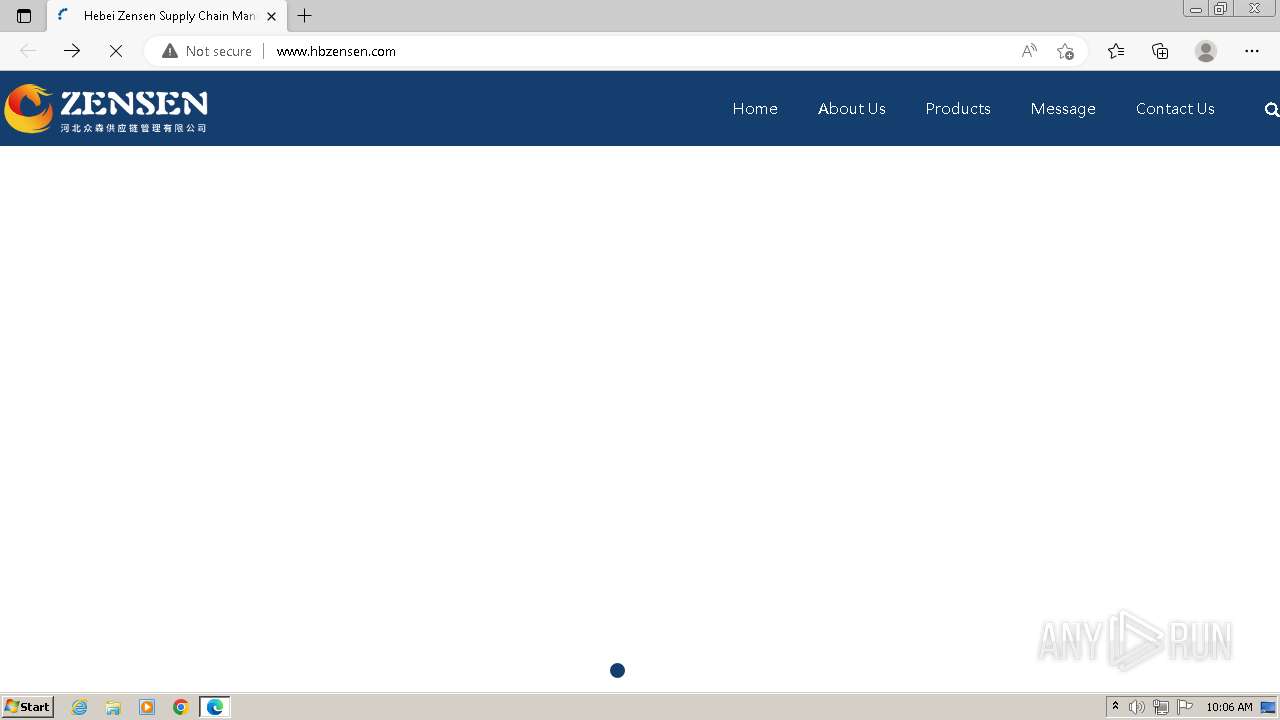
Task: Open File Explorer from taskbar
Action: point(113,707)
